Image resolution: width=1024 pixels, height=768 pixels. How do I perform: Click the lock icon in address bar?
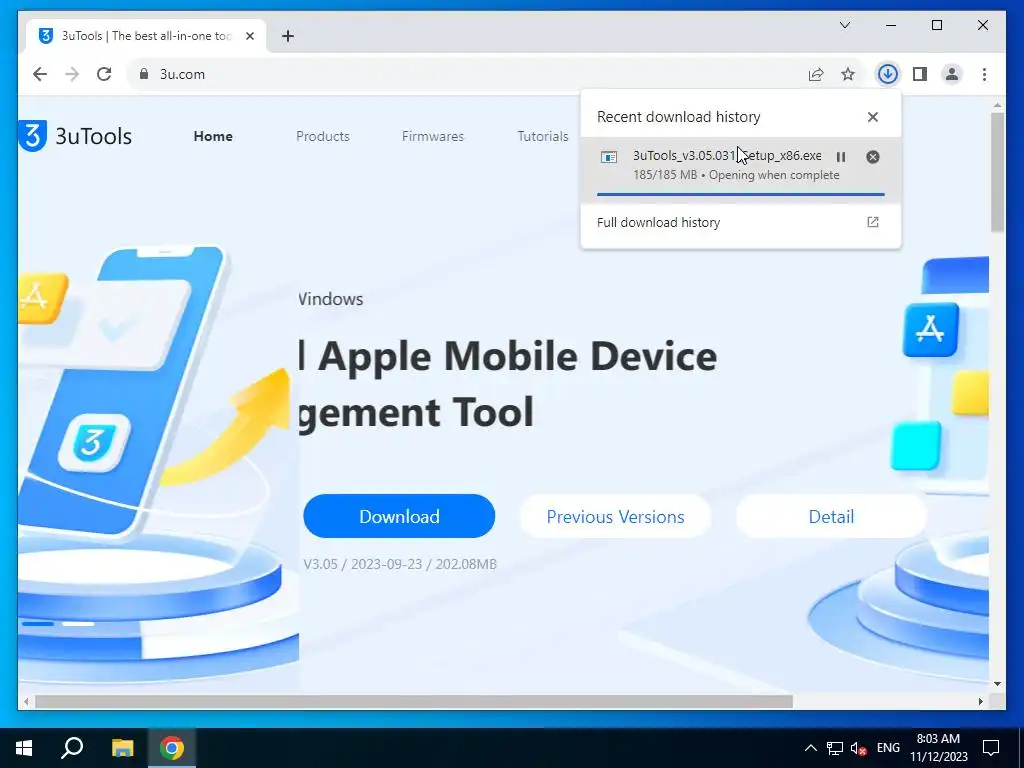click(144, 74)
